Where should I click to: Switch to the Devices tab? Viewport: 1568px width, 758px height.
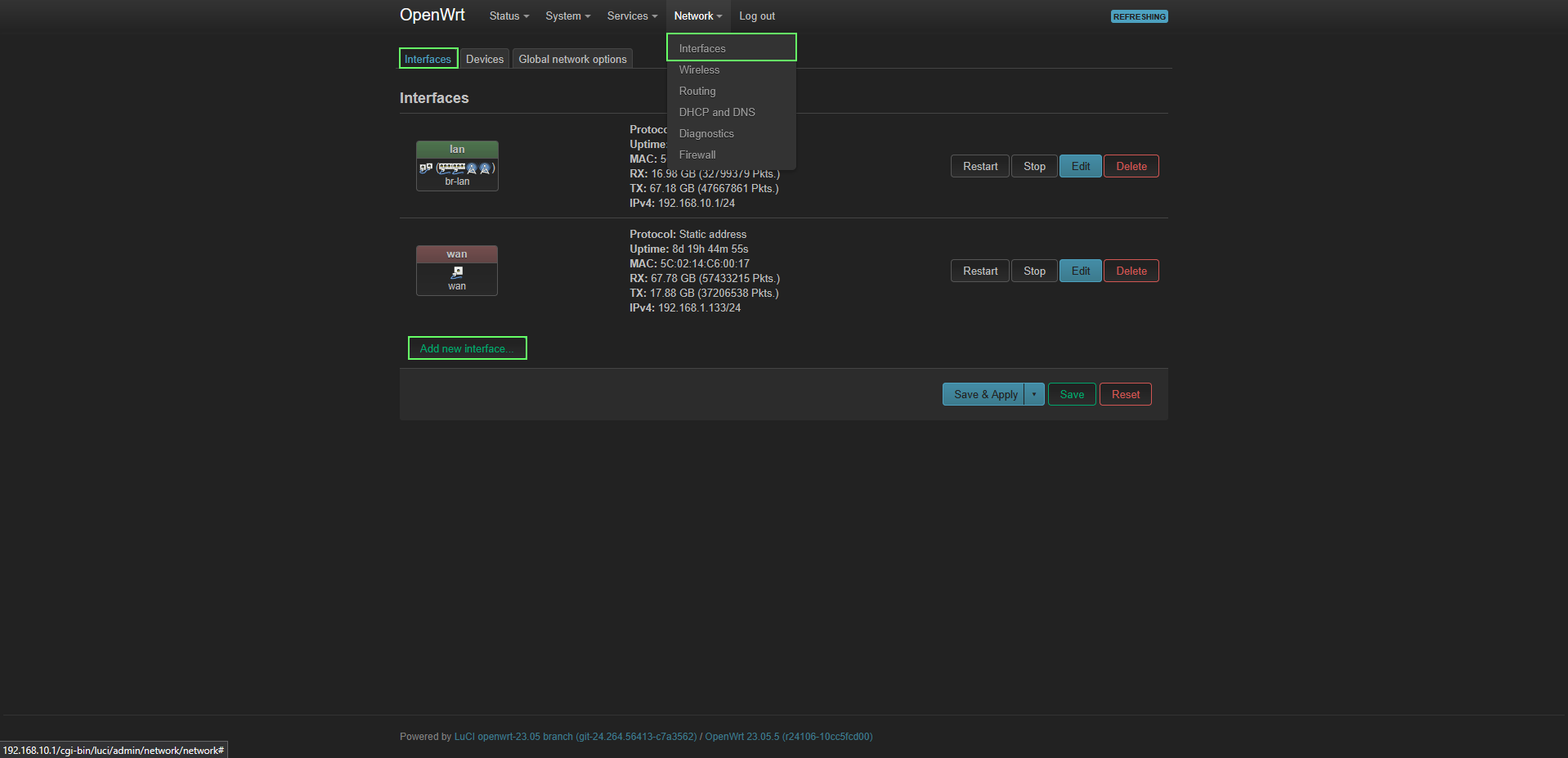point(485,59)
